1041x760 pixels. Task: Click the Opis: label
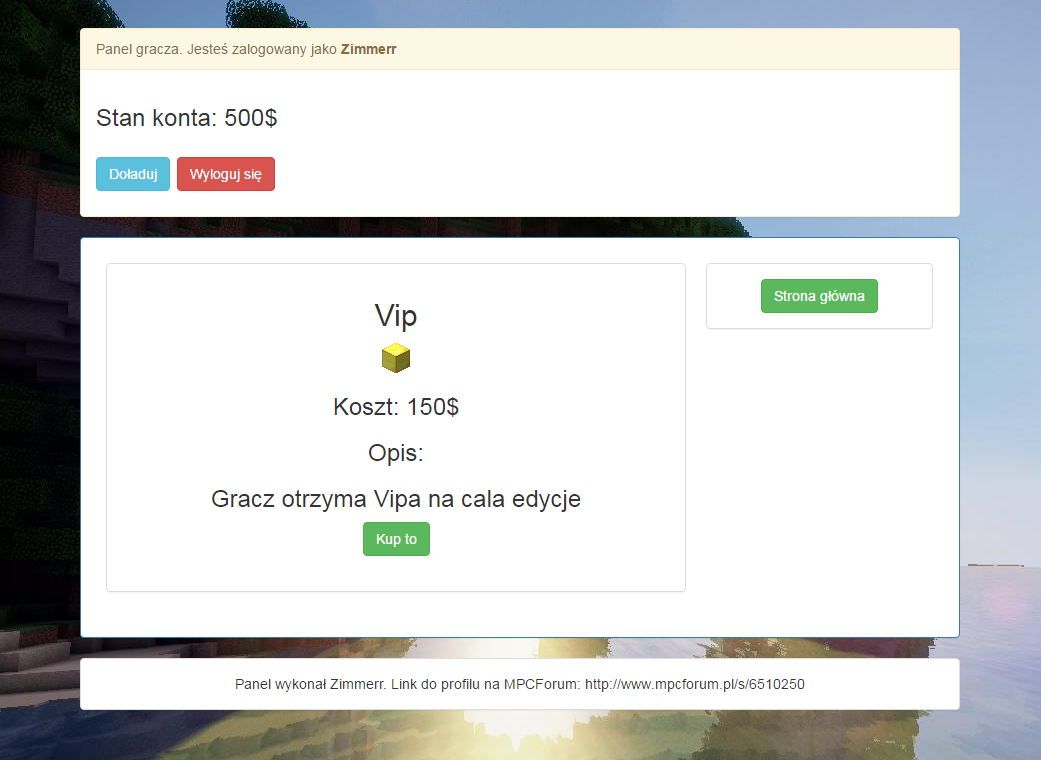(x=396, y=453)
